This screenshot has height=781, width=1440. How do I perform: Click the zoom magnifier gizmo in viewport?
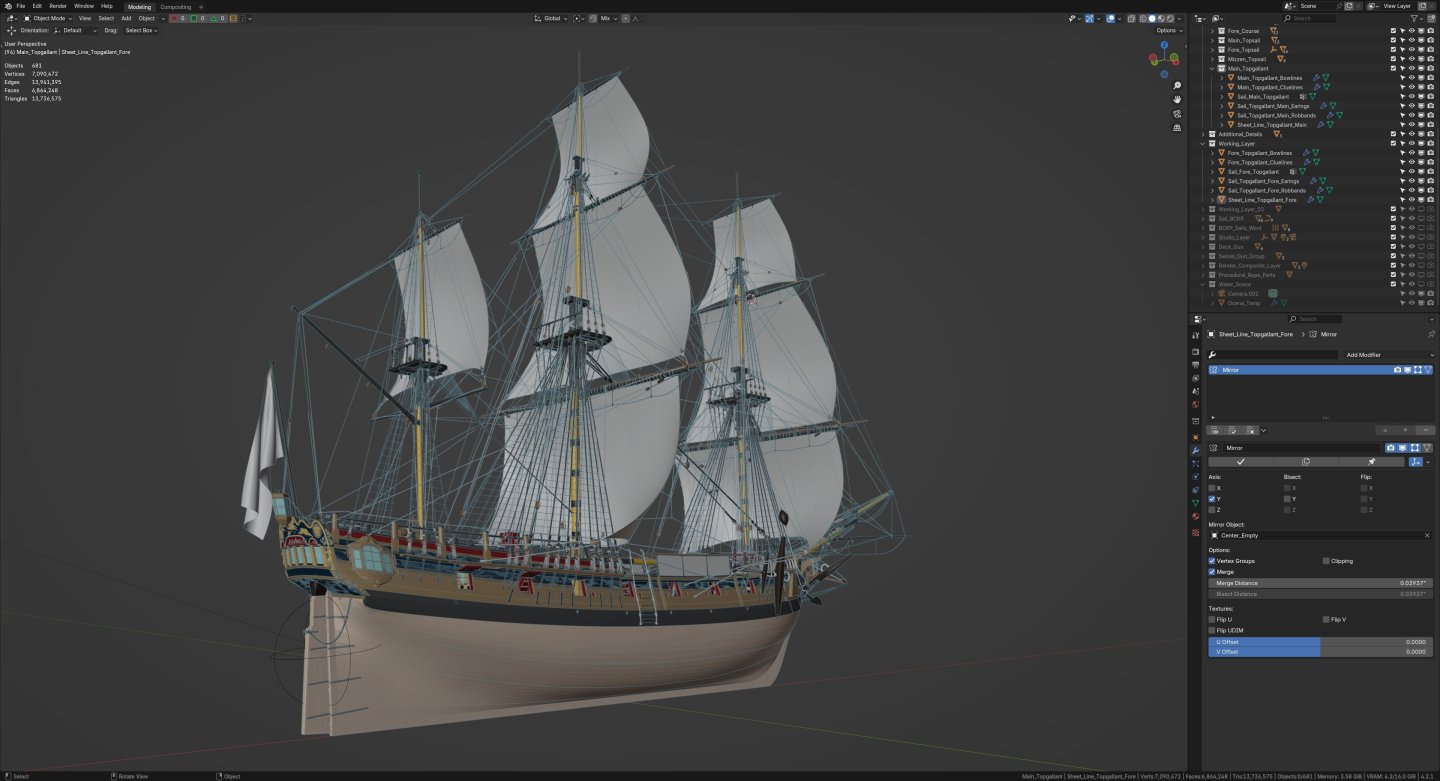[1177, 86]
